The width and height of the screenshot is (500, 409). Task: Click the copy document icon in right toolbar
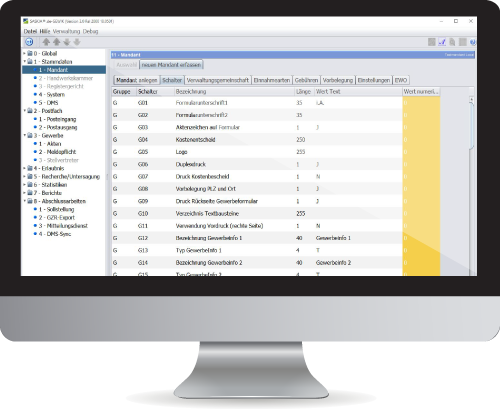452,42
